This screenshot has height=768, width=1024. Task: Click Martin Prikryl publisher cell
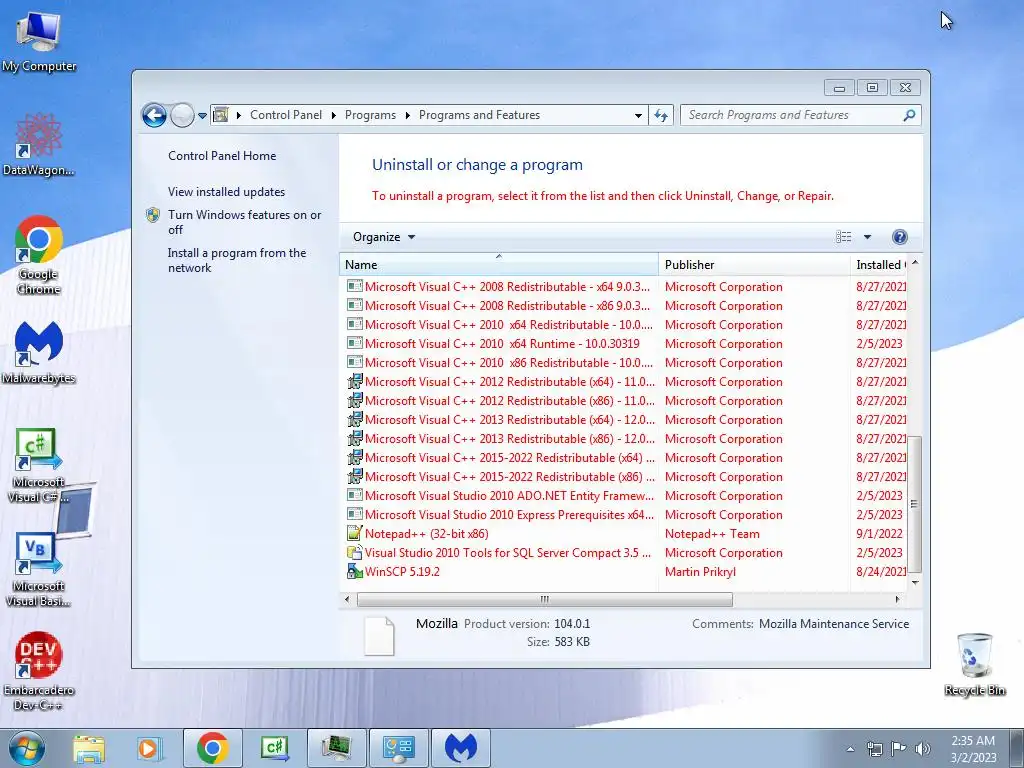[x=700, y=571]
